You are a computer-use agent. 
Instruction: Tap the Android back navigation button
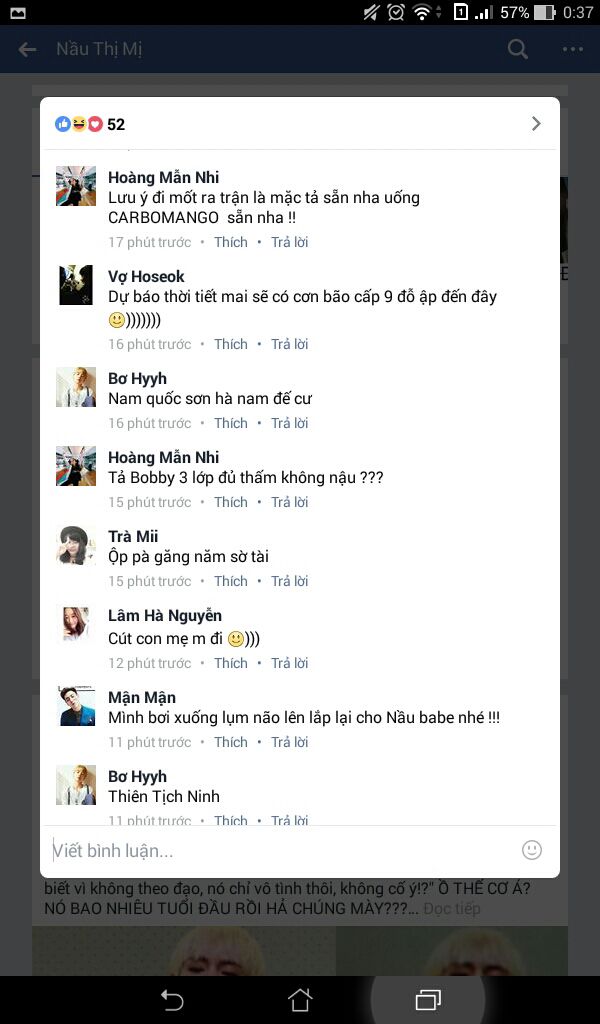pos(172,1000)
